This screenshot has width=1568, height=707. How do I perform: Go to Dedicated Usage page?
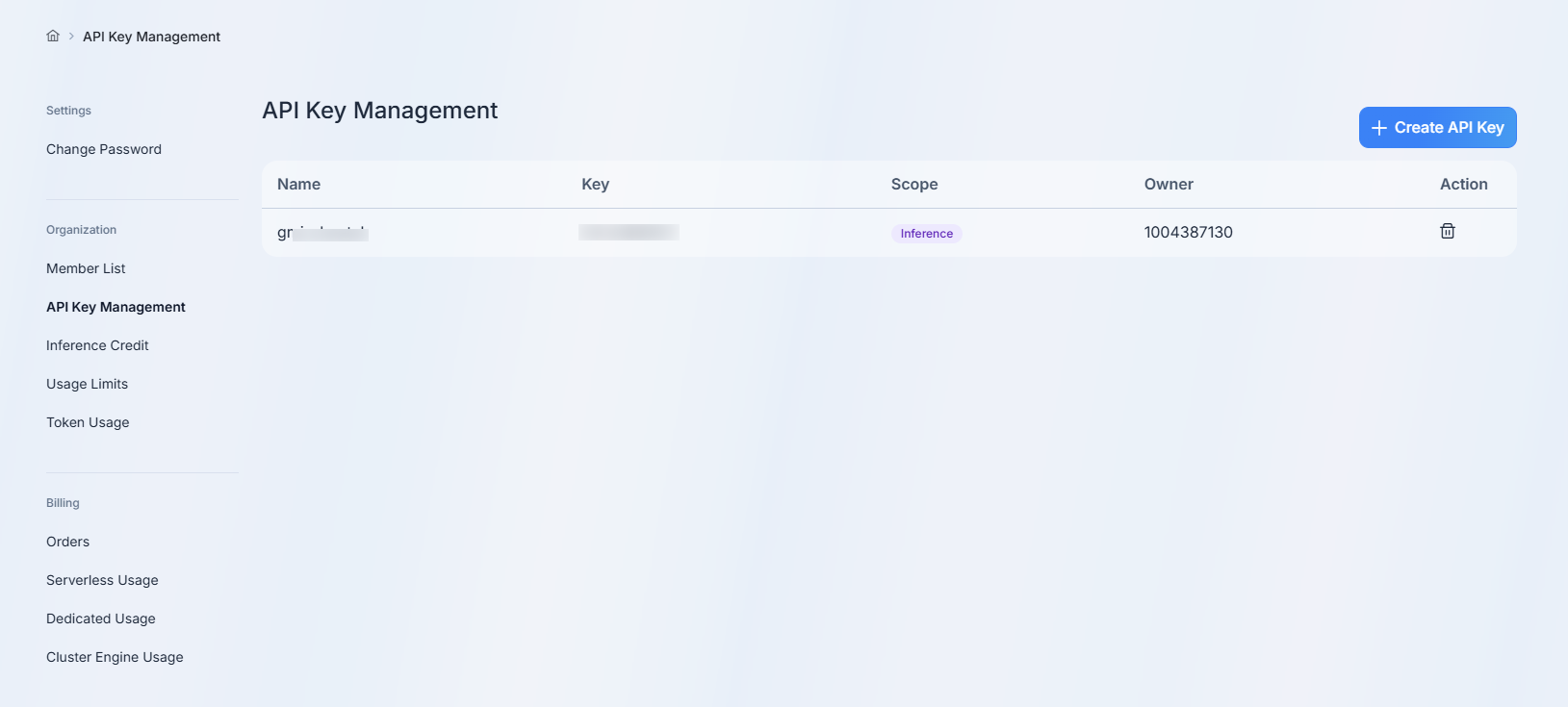click(101, 619)
